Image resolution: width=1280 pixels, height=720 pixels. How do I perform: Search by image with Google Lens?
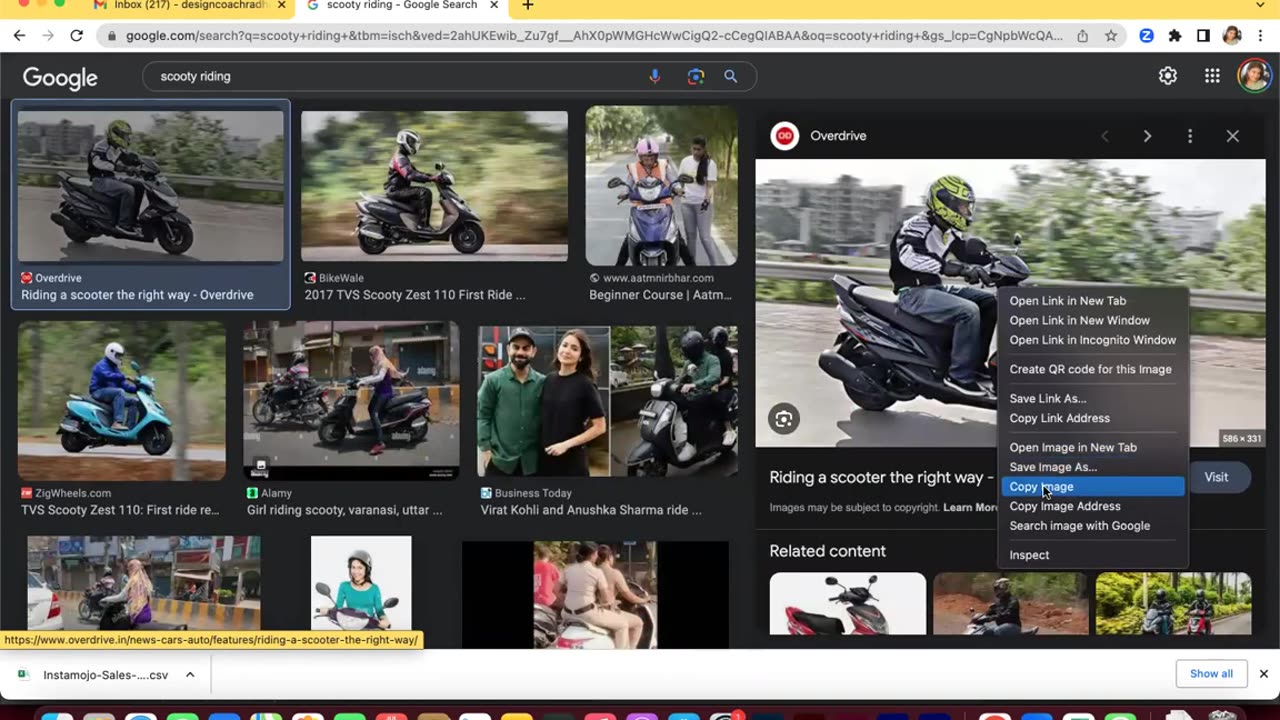coord(696,76)
